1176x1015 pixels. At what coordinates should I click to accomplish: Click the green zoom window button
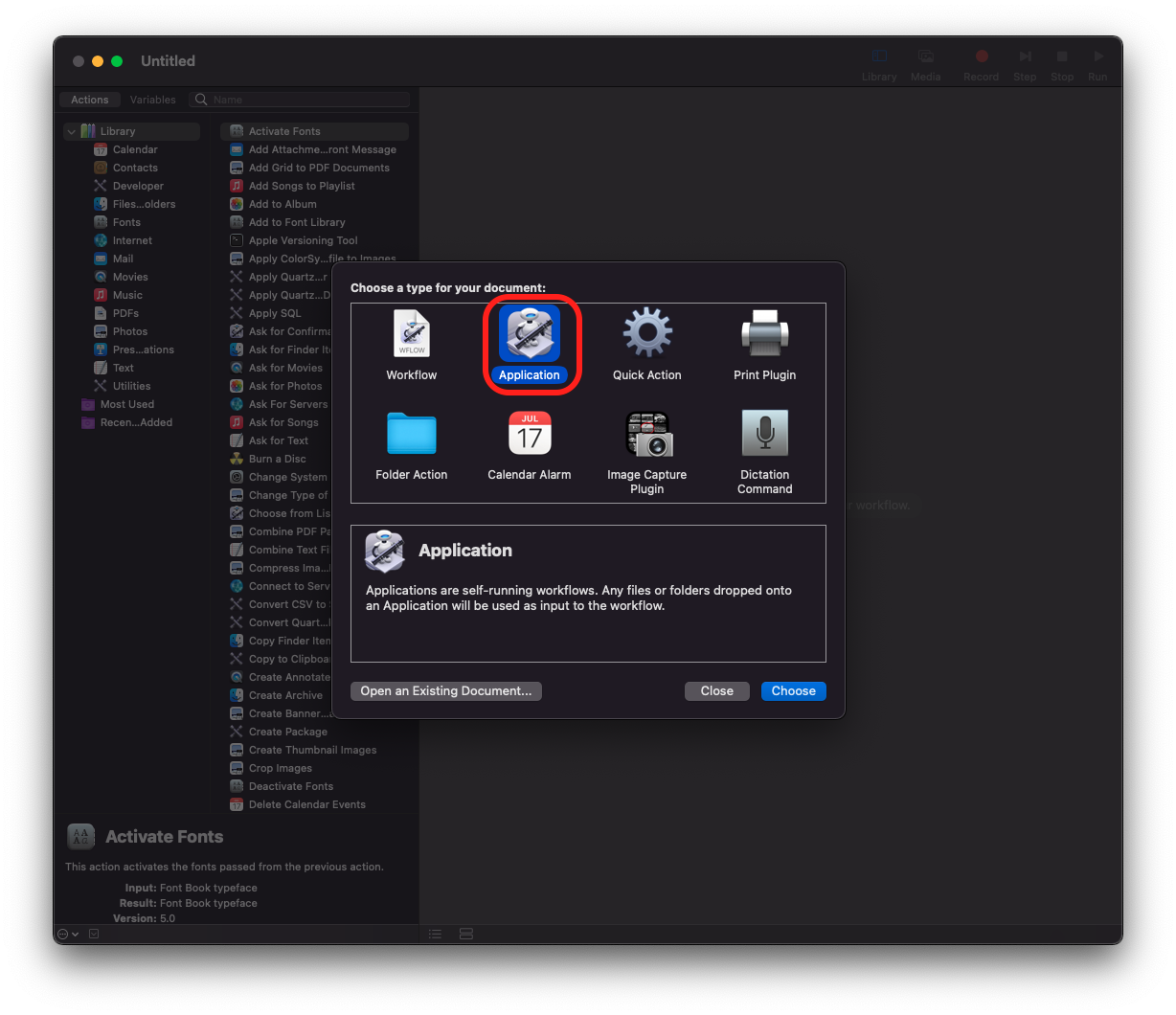pyautogui.click(x=117, y=61)
